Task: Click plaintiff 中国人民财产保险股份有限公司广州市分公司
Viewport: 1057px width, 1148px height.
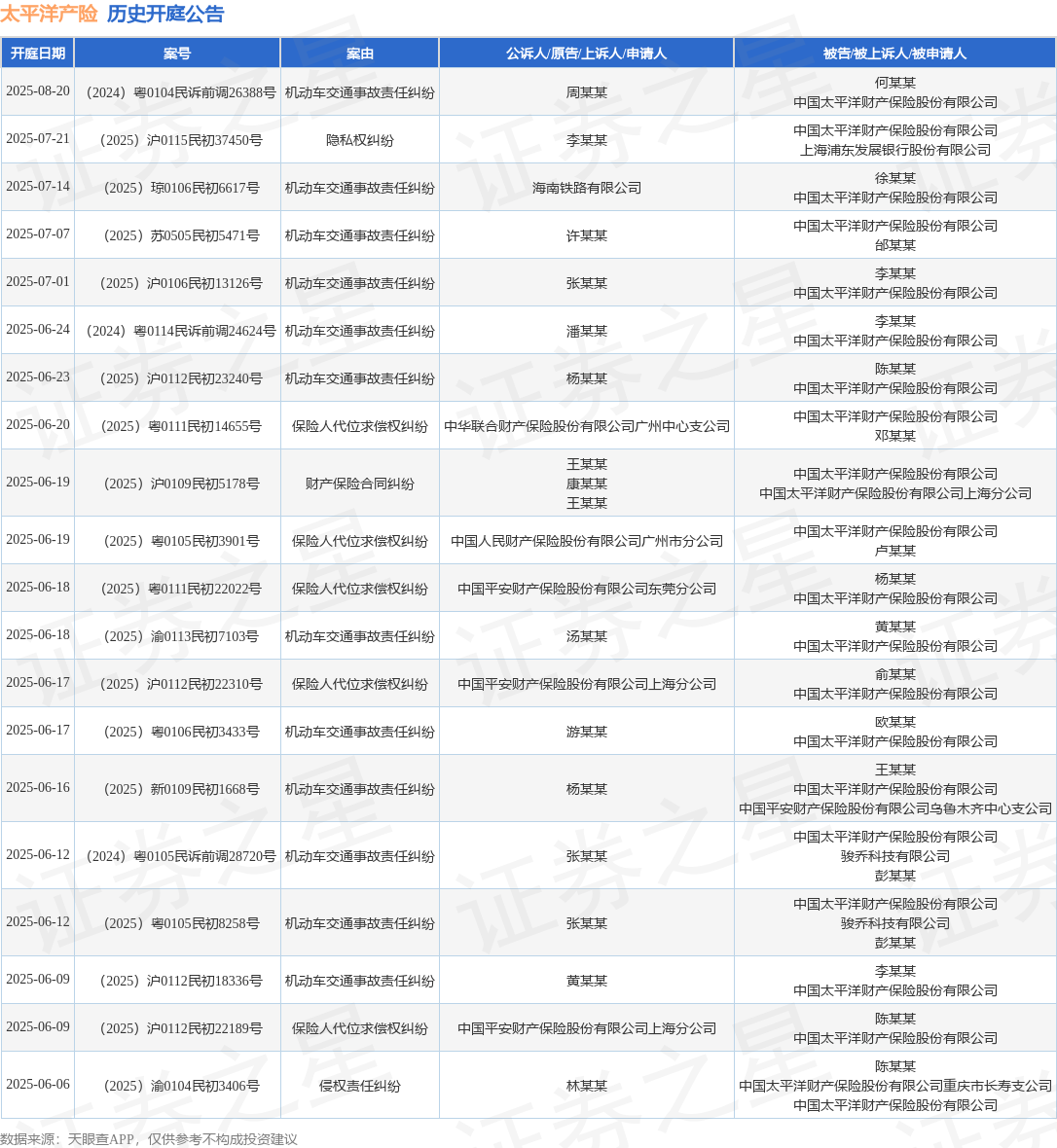Action: coord(587,541)
